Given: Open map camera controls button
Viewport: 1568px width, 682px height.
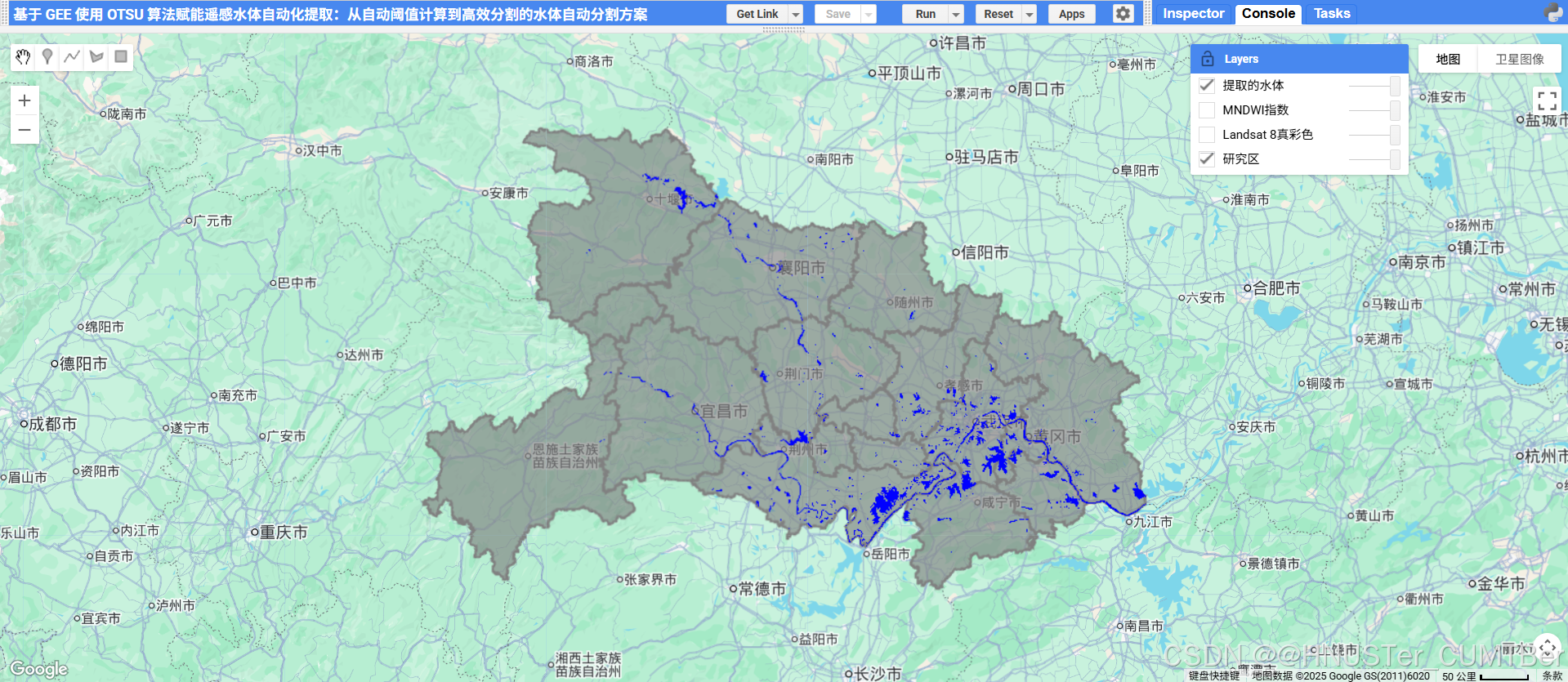Looking at the screenshot, I should tap(1548, 649).
